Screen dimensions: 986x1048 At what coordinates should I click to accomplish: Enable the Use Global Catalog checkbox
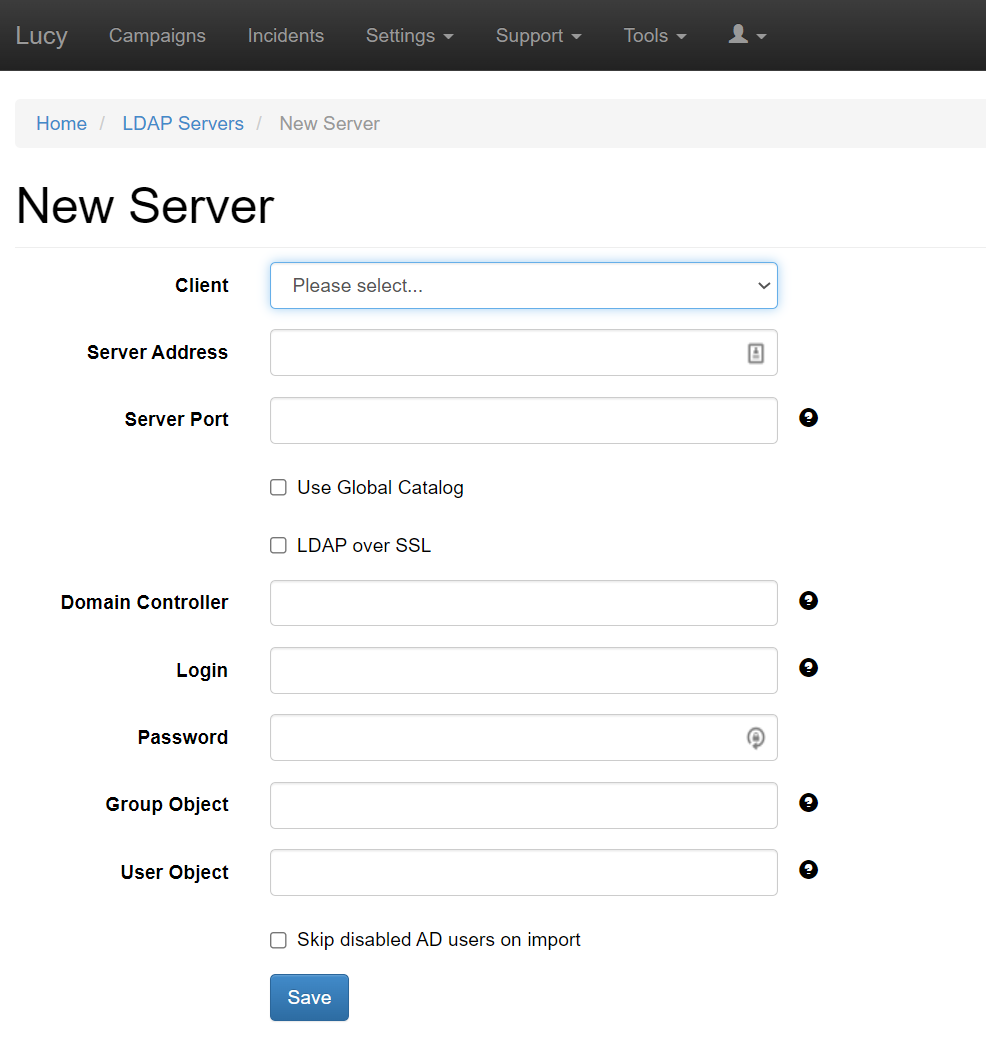click(x=278, y=487)
